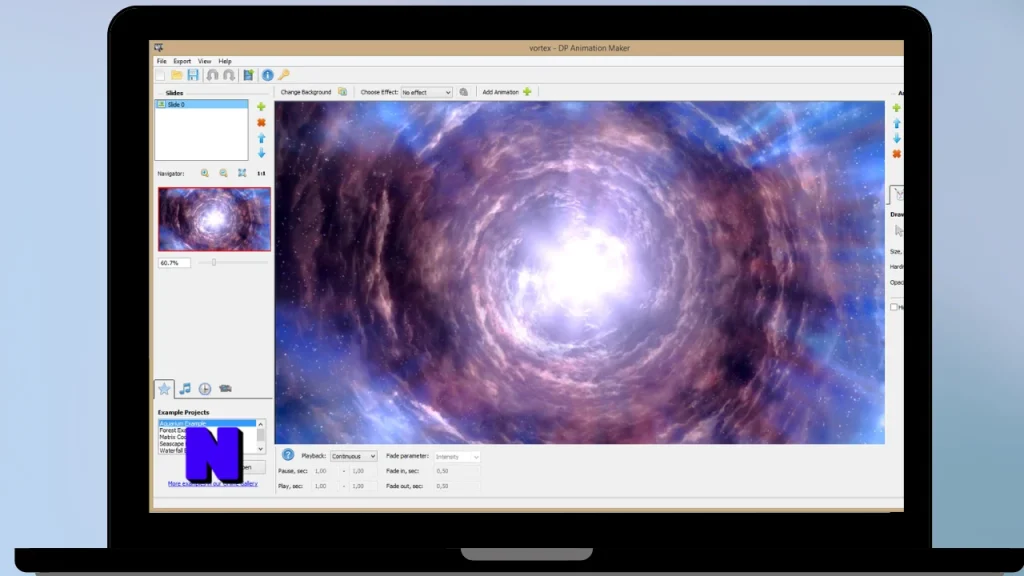The width and height of the screenshot is (1024, 576).
Task: Add a new slide with the green plus
Action: [261, 106]
